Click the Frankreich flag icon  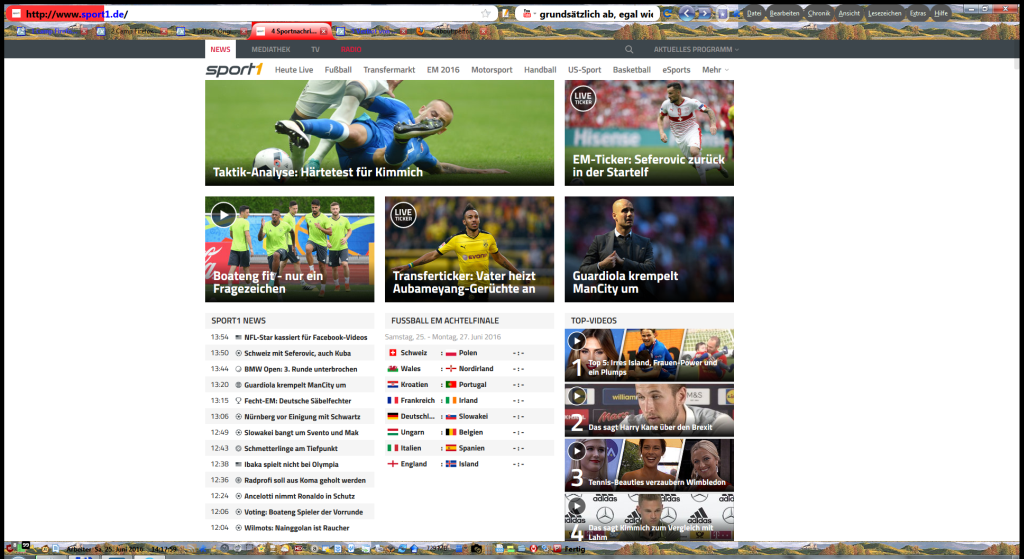coord(392,400)
